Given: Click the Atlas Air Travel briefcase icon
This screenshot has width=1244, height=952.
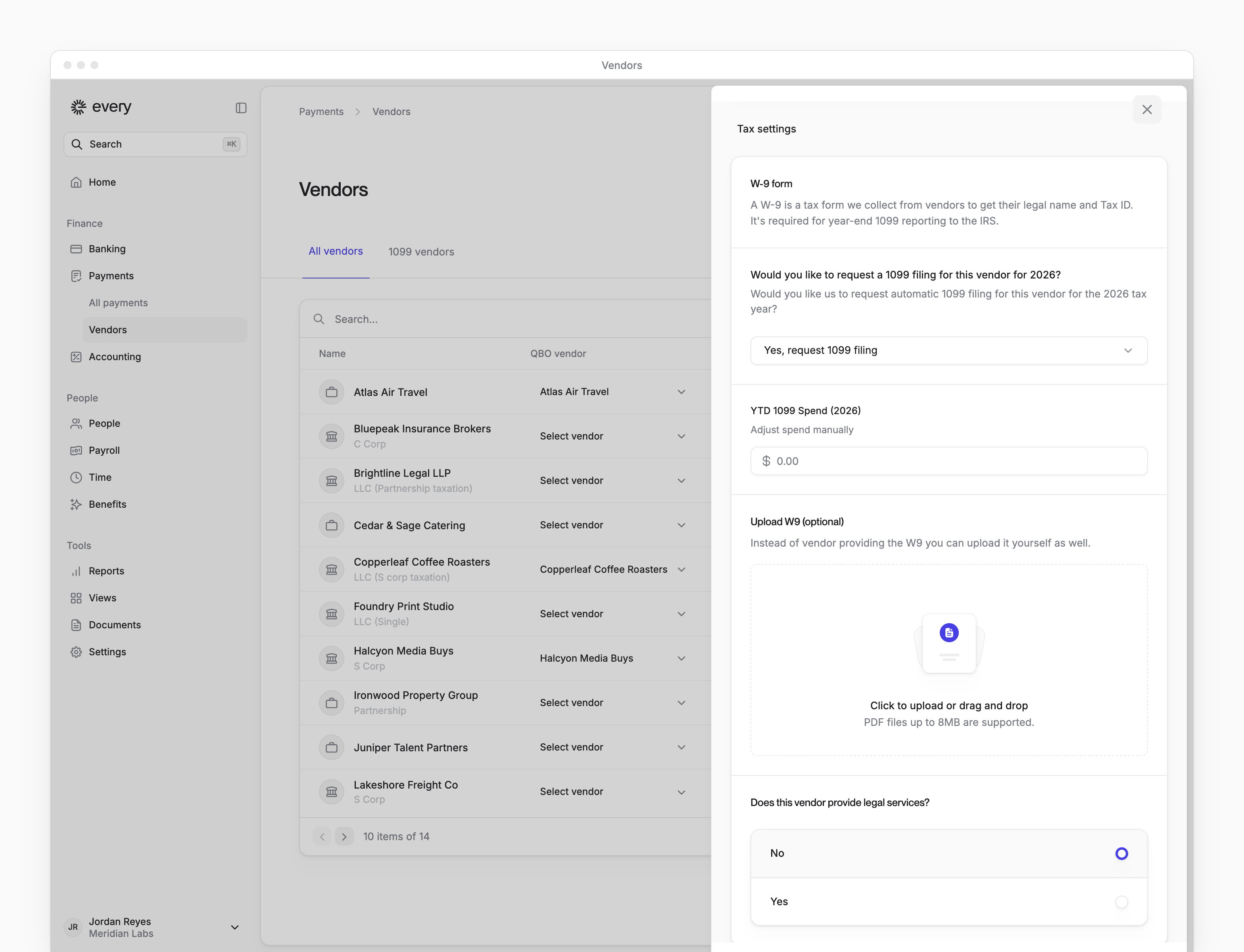Looking at the screenshot, I should pos(332,392).
